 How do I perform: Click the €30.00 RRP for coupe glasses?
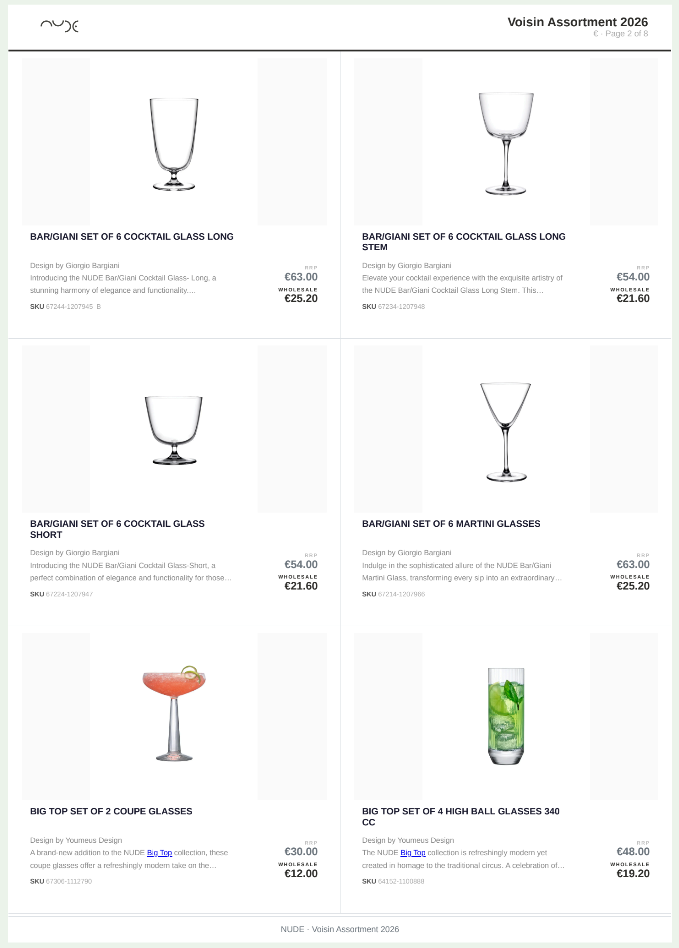pyautogui.click(x=301, y=852)
